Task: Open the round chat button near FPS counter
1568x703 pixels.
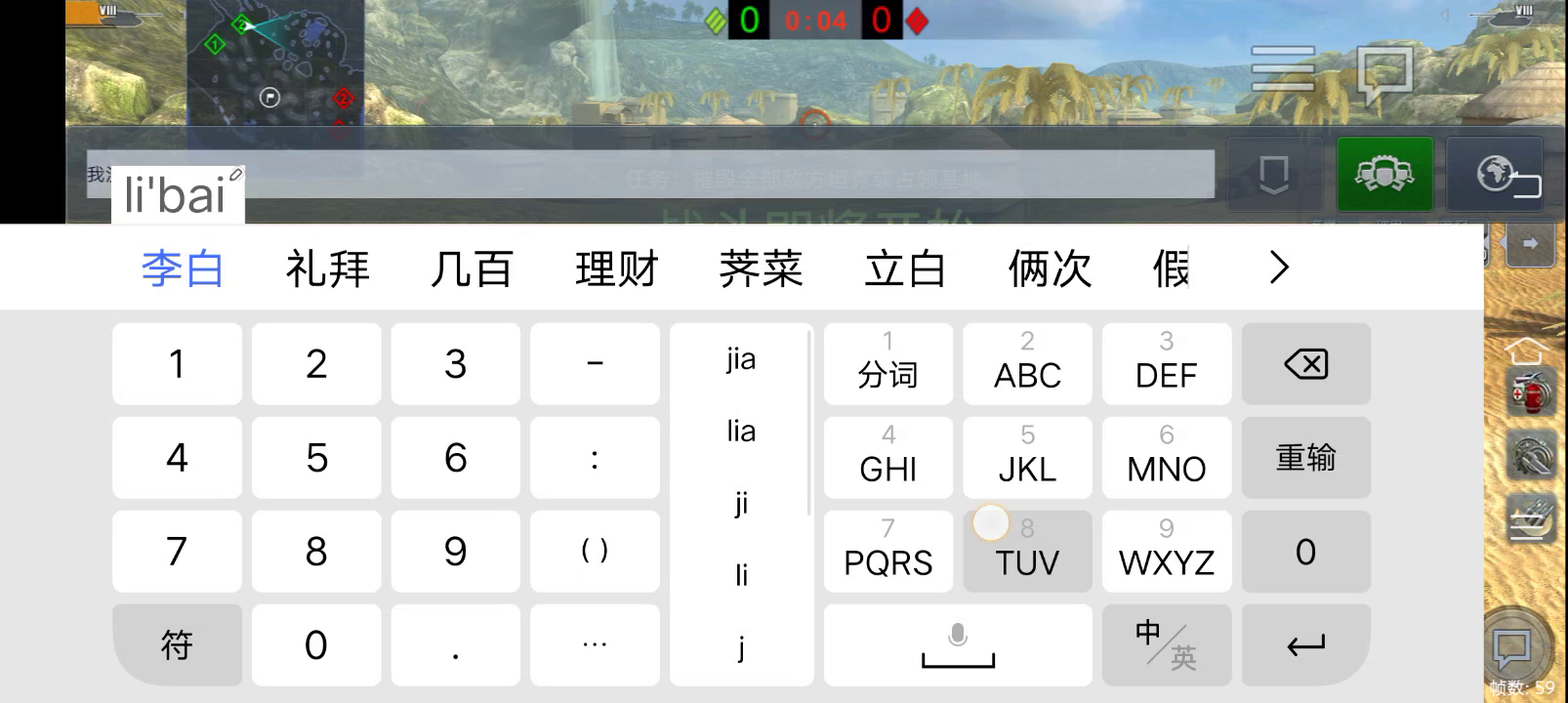Action: pyautogui.click(x=1512, y=646)
